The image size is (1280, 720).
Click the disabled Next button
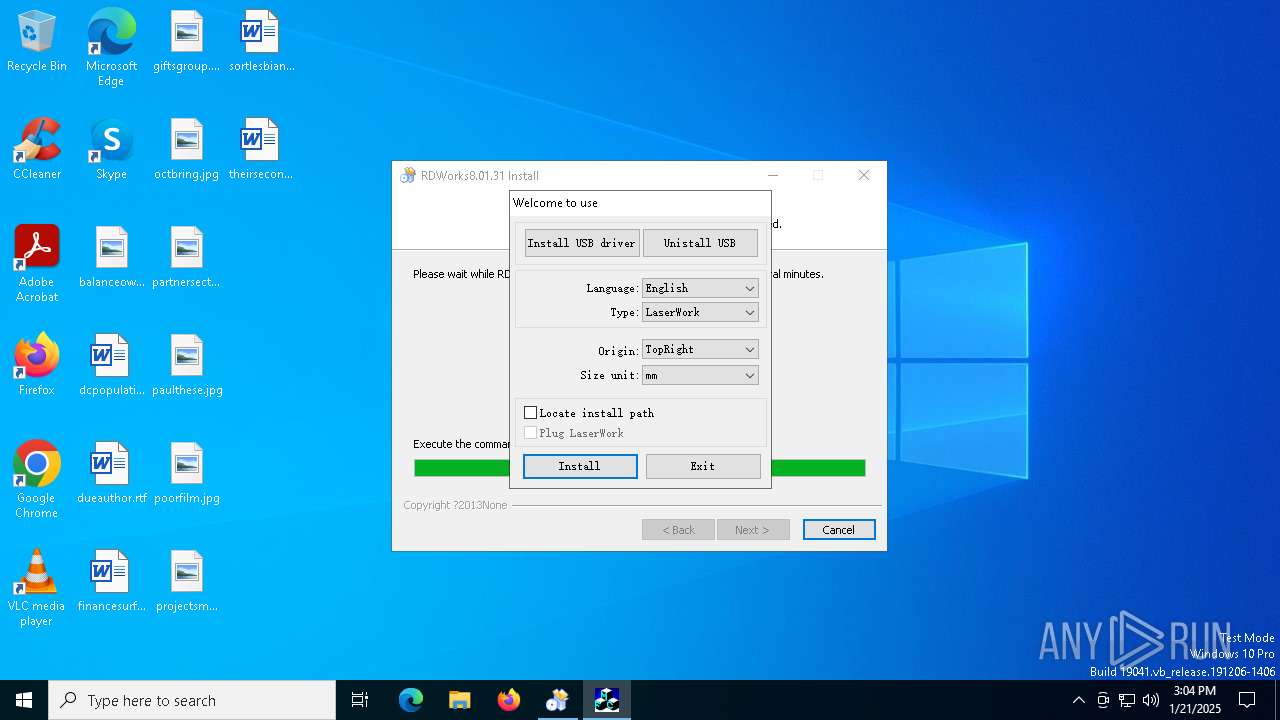pyautogui.click(x=753, y=530)
